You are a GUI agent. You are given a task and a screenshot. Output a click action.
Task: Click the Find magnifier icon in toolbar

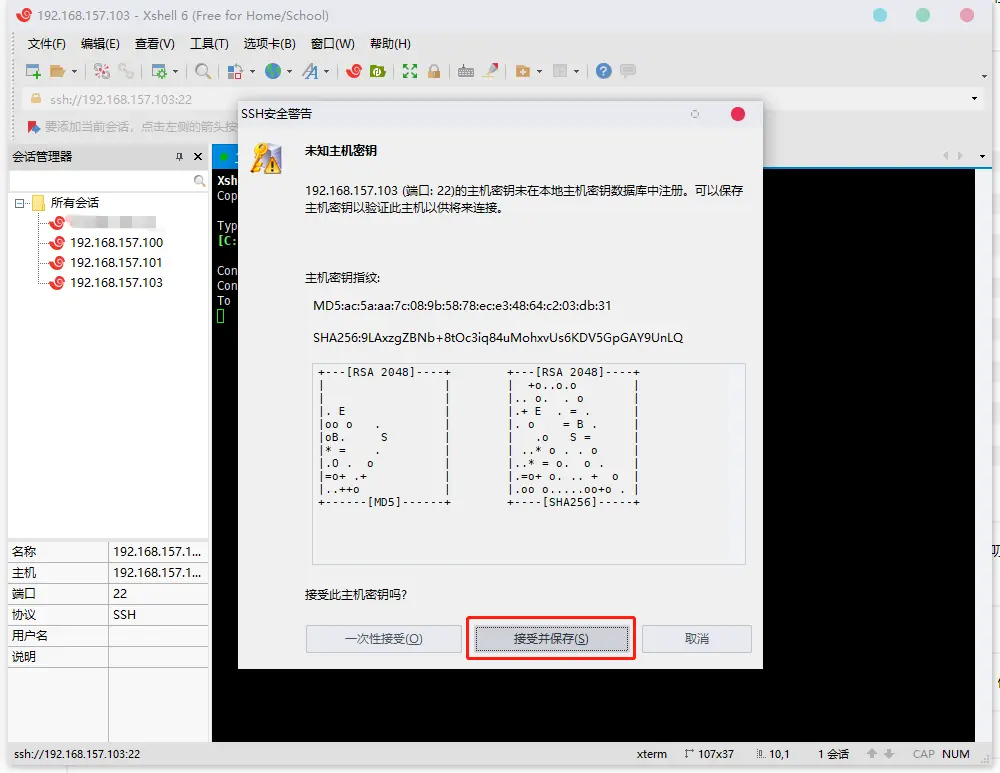tap(203, 71)
